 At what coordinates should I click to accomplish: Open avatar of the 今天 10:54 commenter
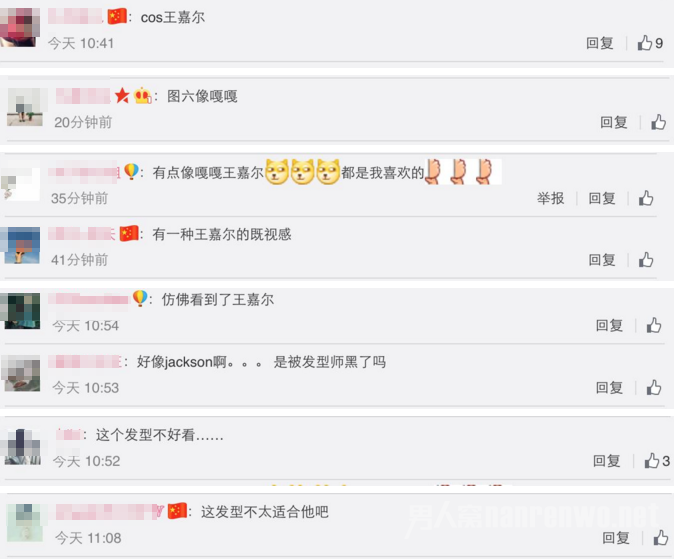pyautogui.click(x=22, y=311)
